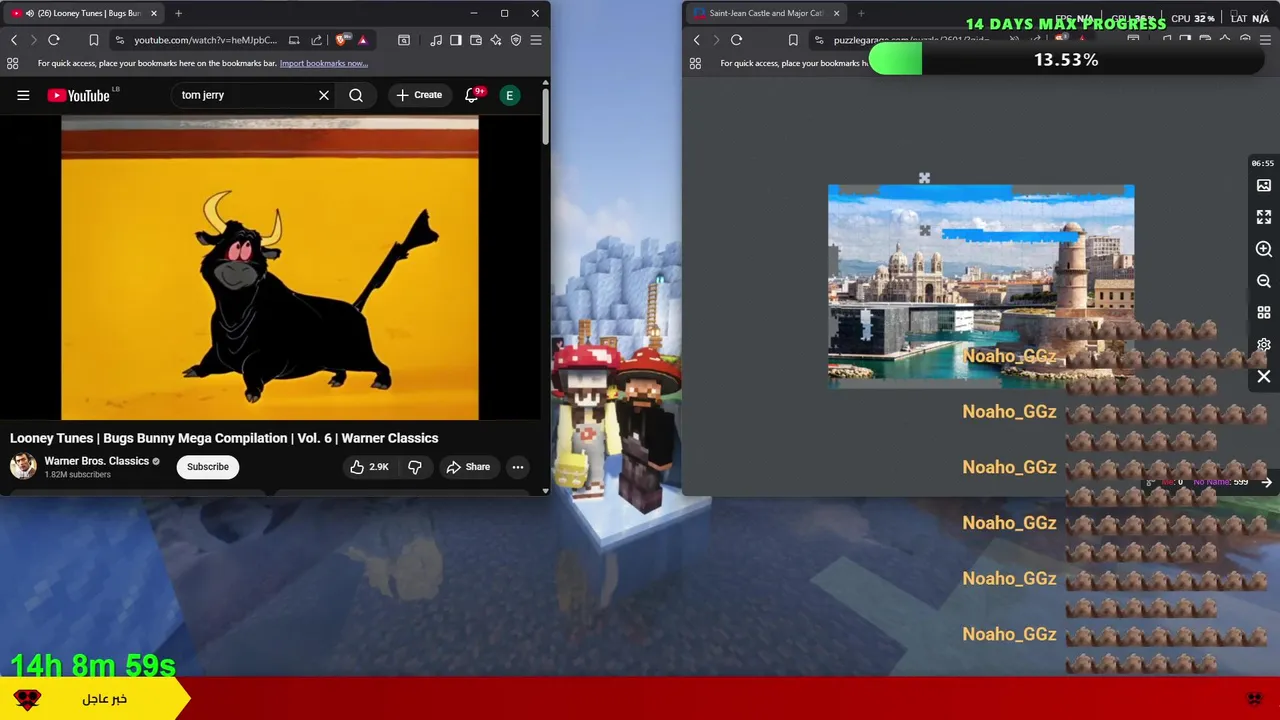Reload the puzzle page
This screenshot has width=1280, height=720.
click(x=736, y=40)
